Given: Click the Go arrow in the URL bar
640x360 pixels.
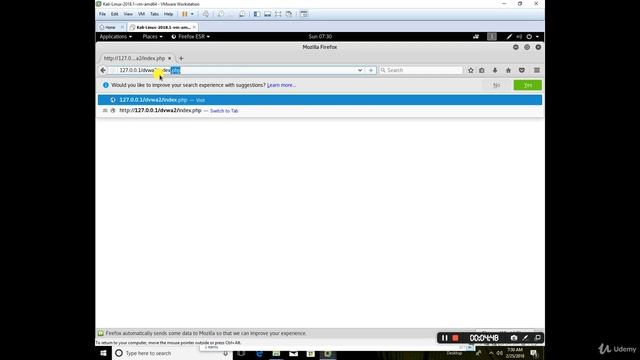Looking at the screenshot, I should pos(371,70).
